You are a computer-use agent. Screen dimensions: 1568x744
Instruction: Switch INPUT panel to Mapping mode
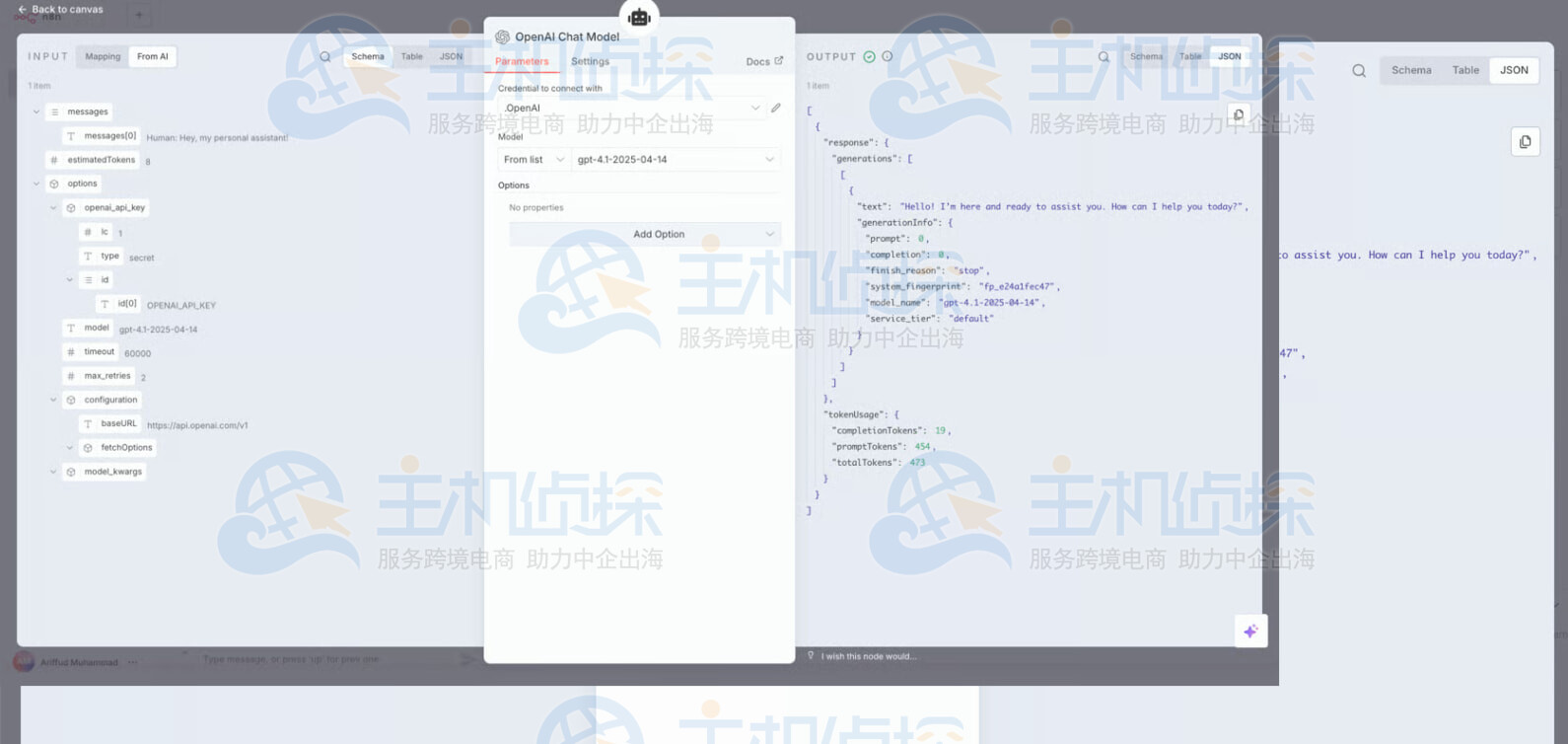103,56
